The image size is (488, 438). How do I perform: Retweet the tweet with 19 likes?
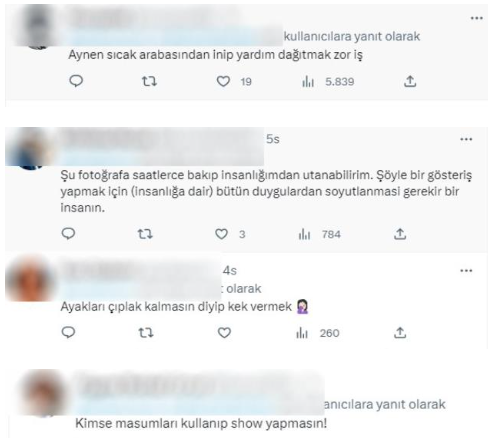(149, 81)
